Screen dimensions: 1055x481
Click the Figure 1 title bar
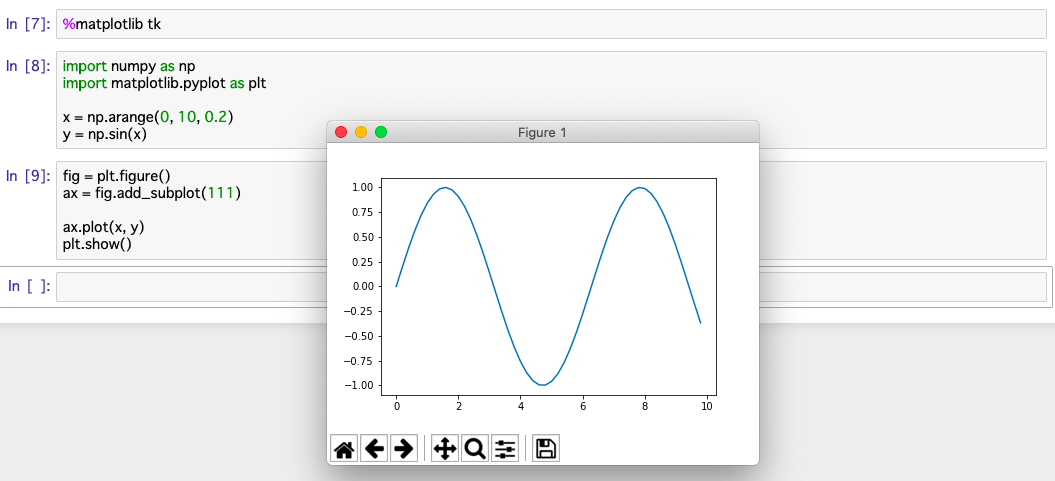[542, 133]
